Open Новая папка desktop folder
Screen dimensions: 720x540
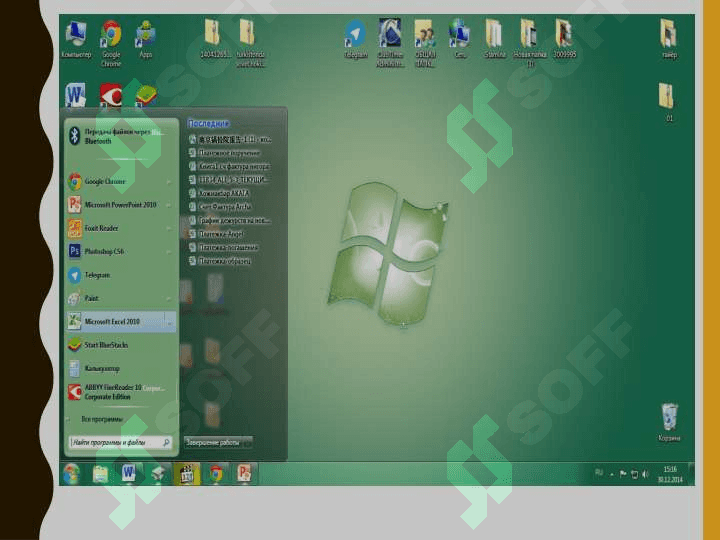(529, 43)
